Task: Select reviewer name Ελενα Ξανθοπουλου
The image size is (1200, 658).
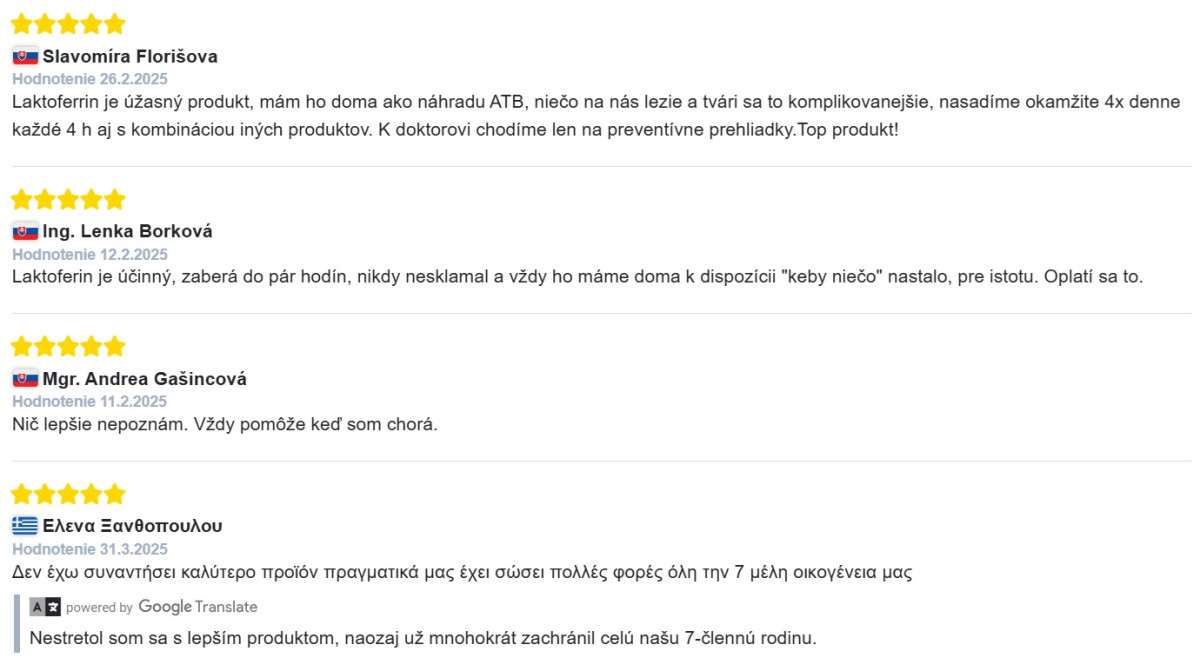Action: coord(132,526)
